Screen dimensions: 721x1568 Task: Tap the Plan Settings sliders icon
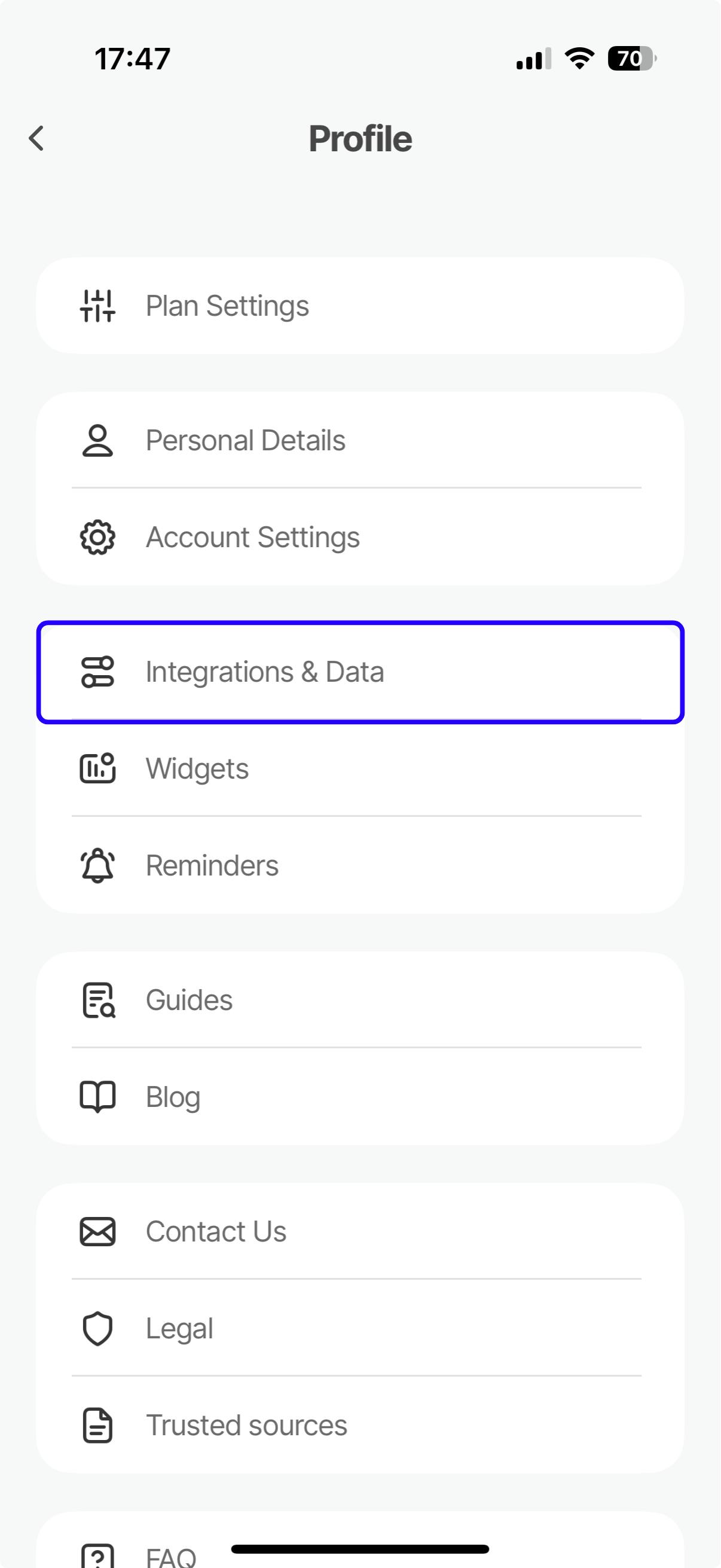pos(97,306)
